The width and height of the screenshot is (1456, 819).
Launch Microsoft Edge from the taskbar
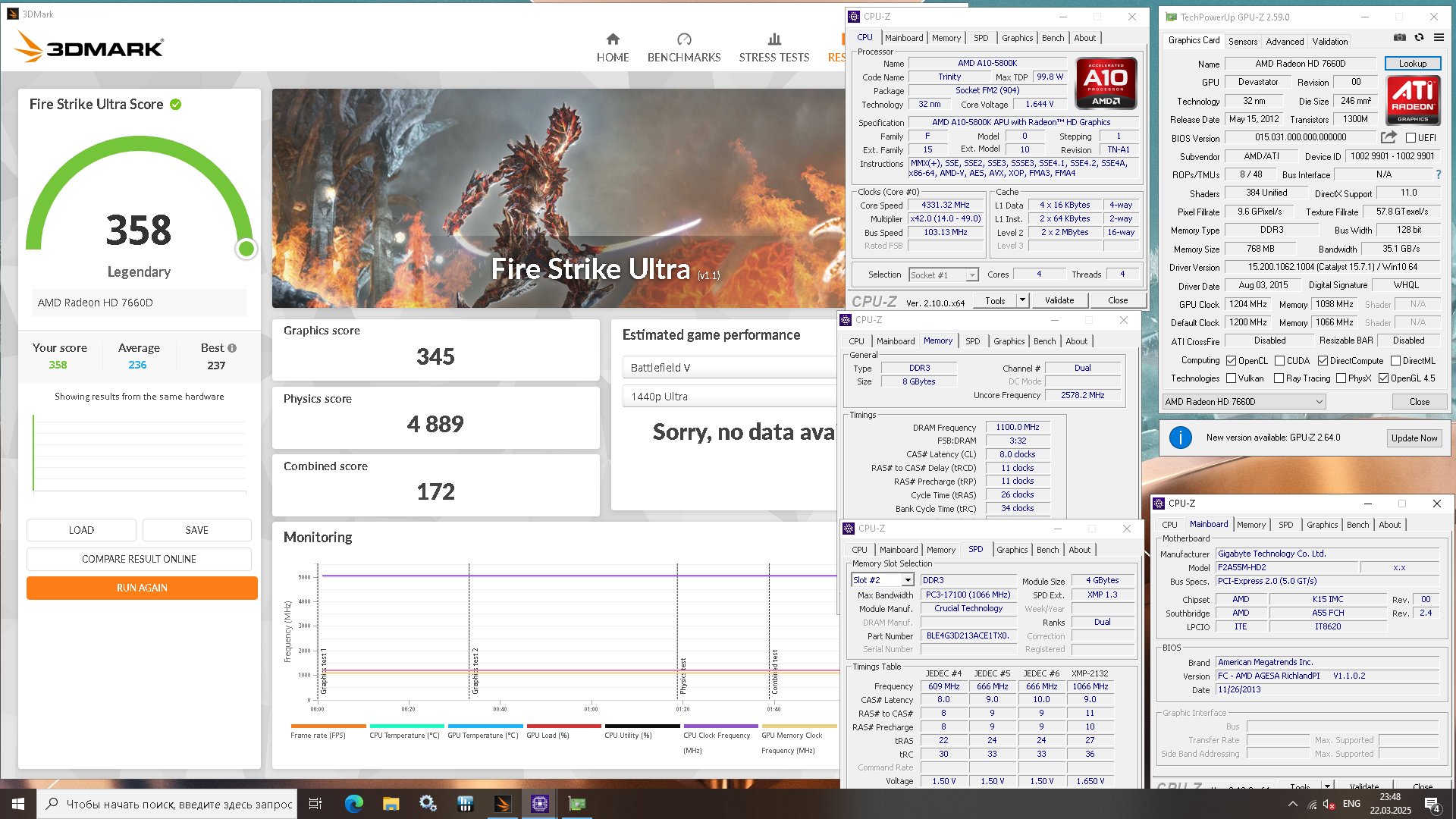coord(353,804)
